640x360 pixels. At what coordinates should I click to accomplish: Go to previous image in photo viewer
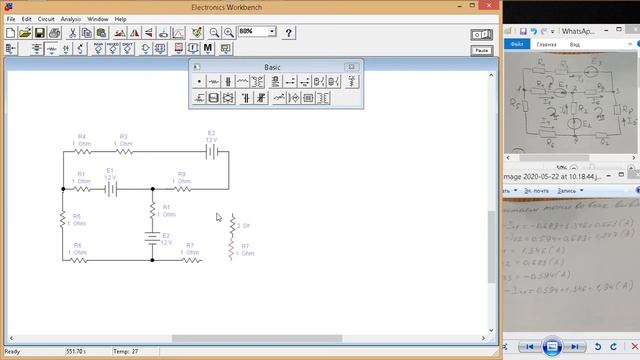(530, 347)
